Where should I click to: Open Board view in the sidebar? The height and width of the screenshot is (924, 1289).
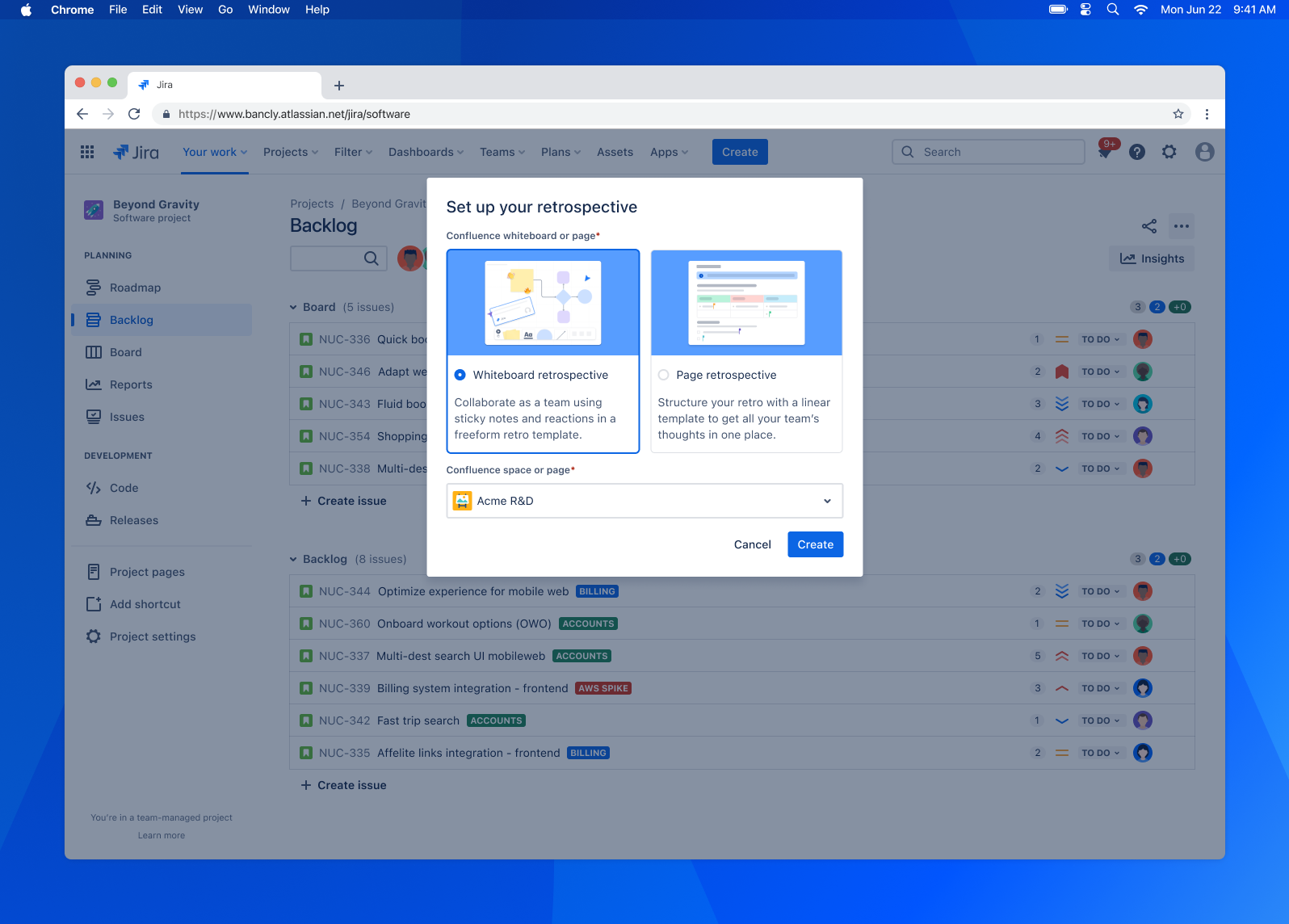(x=162, y=352)
